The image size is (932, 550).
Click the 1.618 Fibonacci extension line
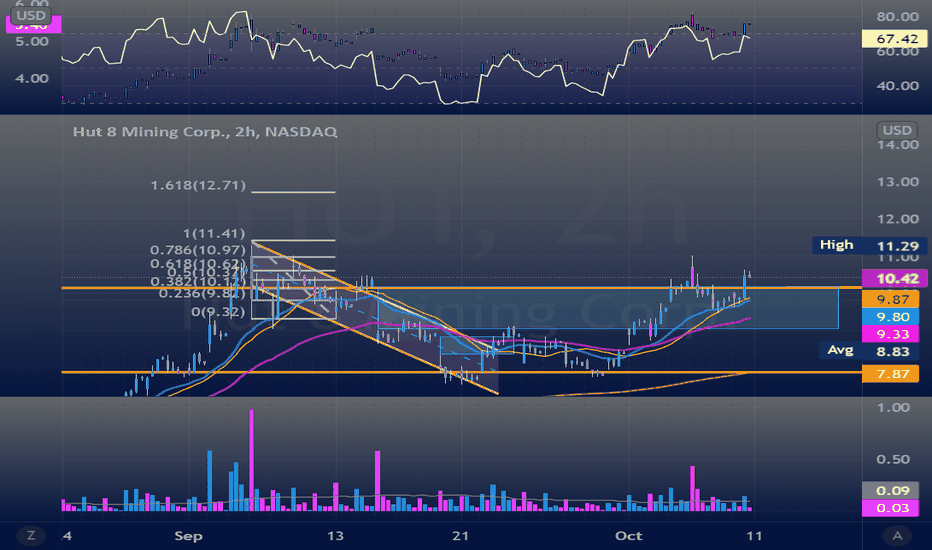(x=293, y=192)
